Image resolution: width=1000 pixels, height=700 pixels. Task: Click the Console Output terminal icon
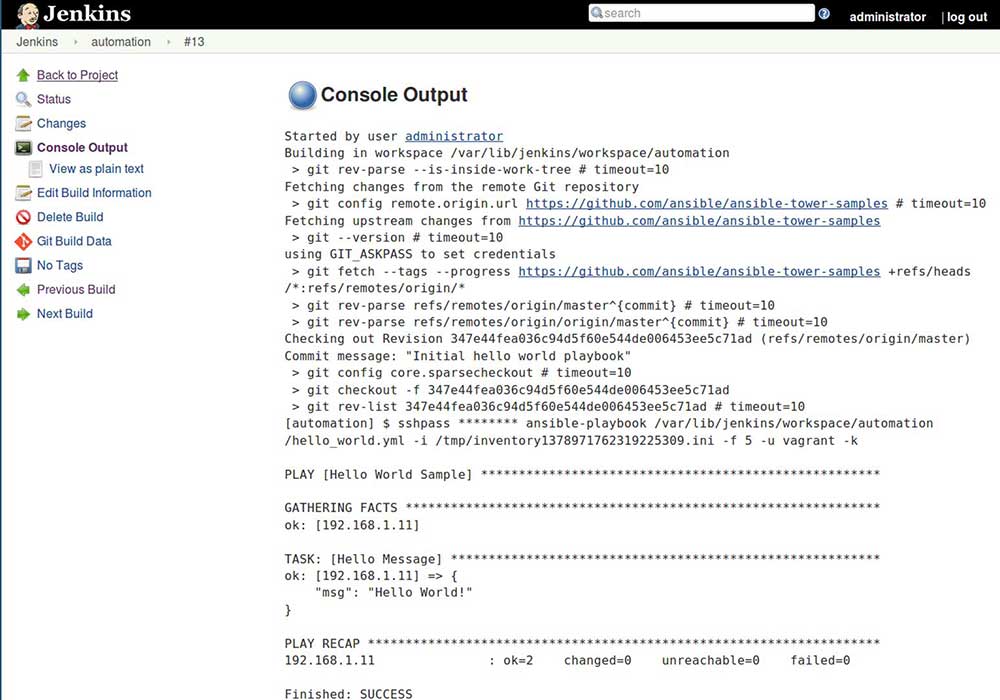click(24, 148)
